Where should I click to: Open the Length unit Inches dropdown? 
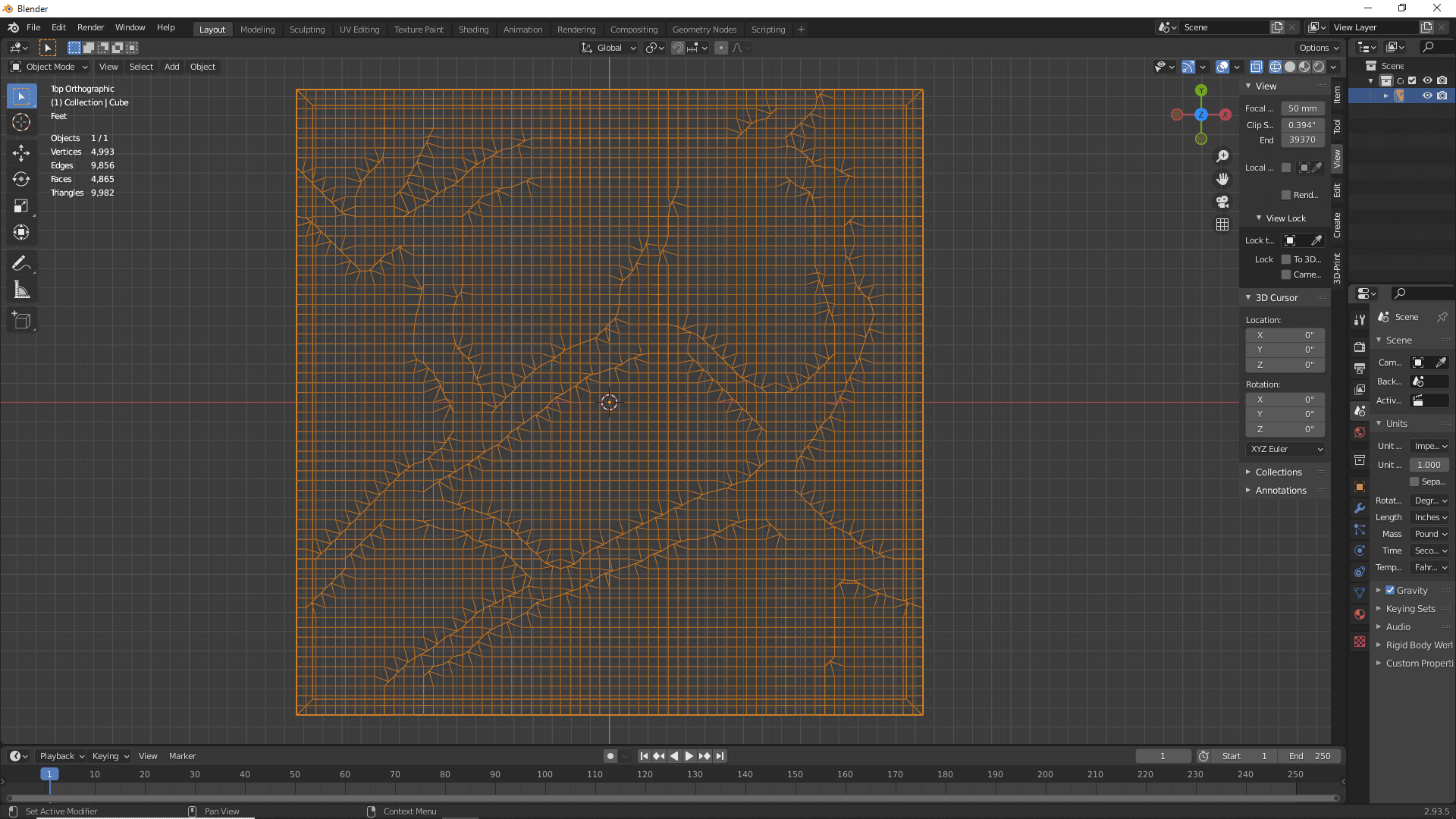pyautogui.click(x=1429, y=517)
